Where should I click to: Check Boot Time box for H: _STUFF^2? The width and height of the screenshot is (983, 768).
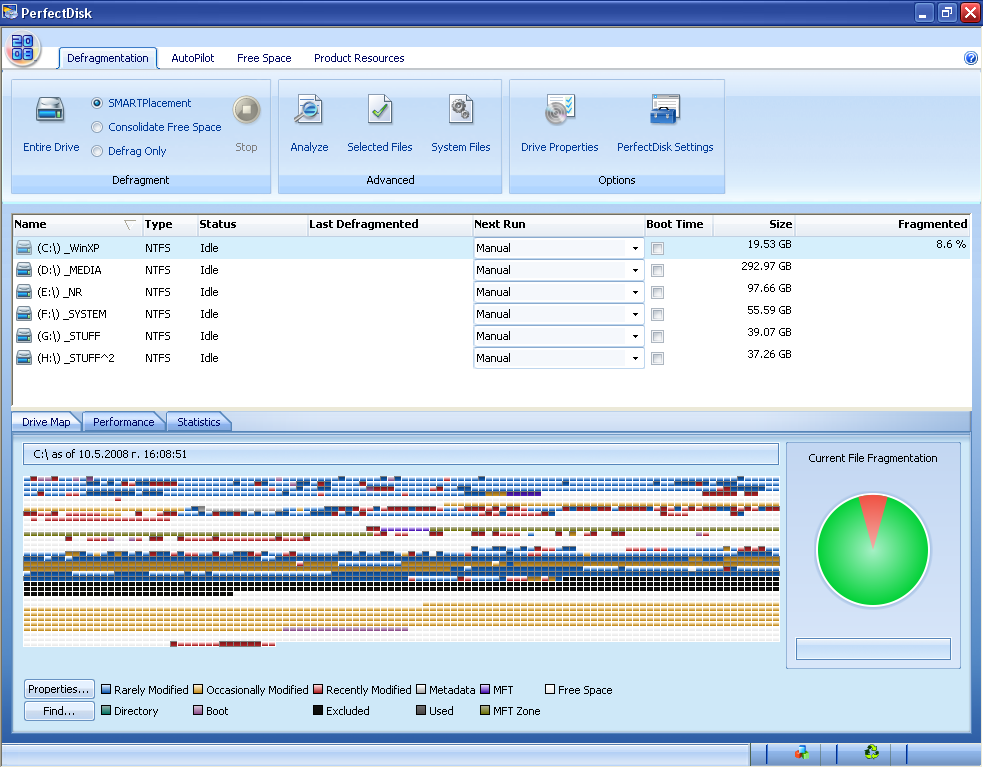tap(657, 358)
